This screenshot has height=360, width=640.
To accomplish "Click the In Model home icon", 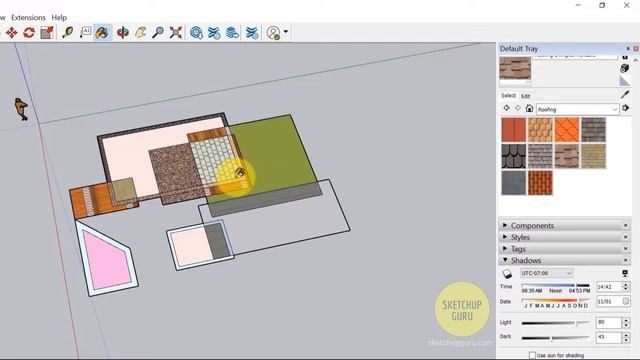I will click(529, 108).
